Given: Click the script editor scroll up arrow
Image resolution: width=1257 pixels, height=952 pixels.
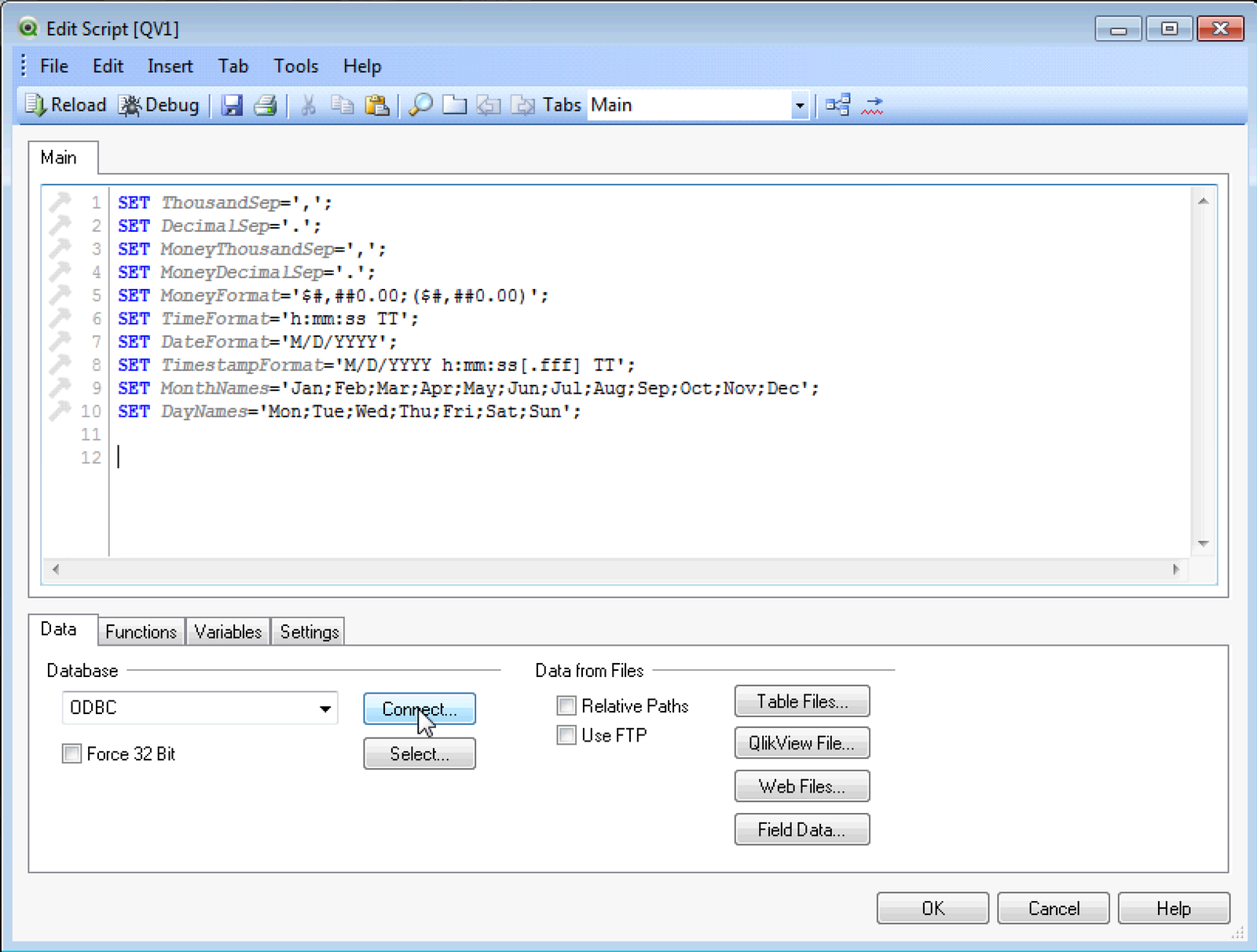Looking at the screenshot, I should tap(1203, 201).
